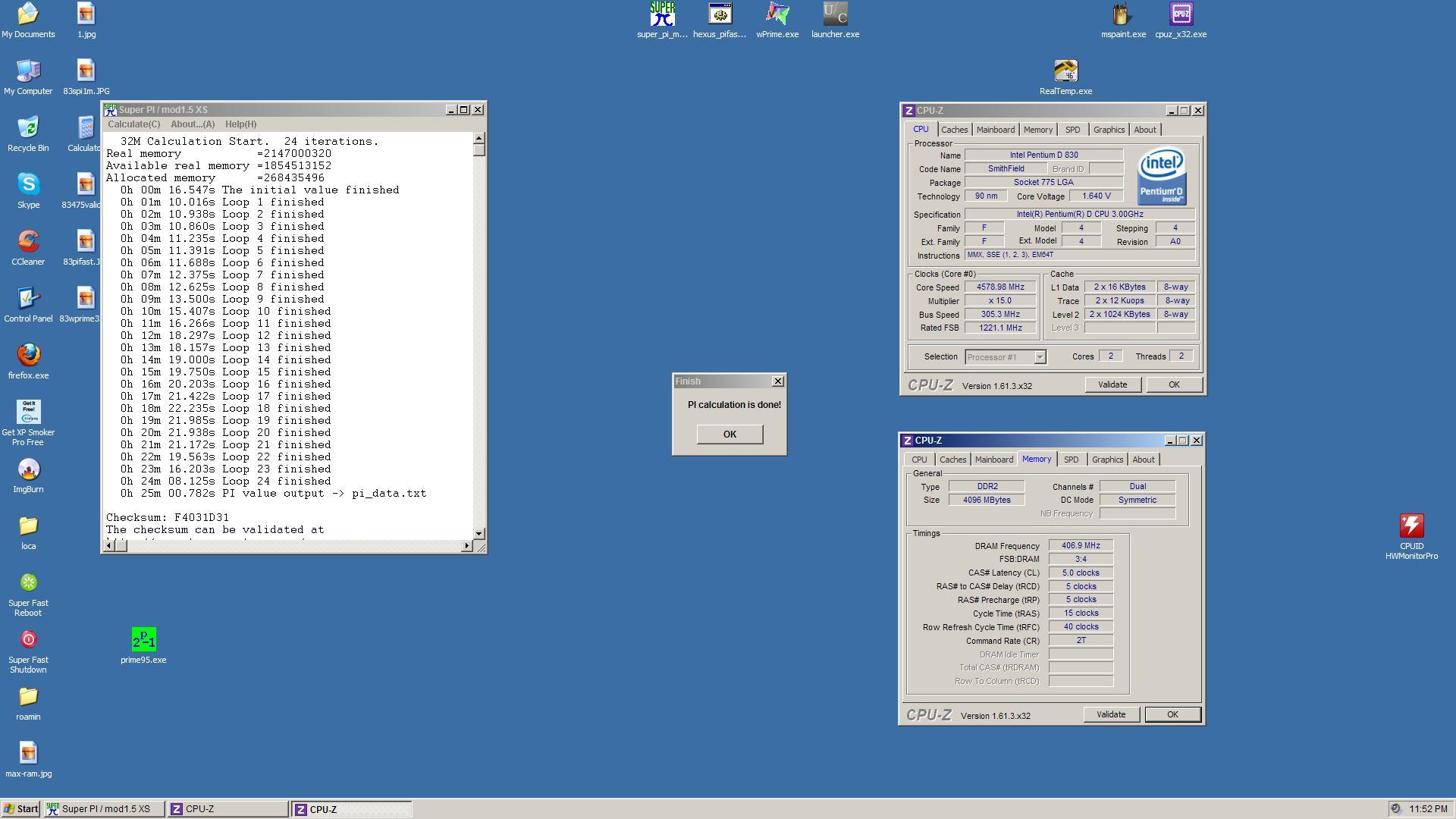Launch ImgBurn desktop icon
The height and width of the screenshot is (819, 1456).
pyautogui.click(x=28, y=475)
